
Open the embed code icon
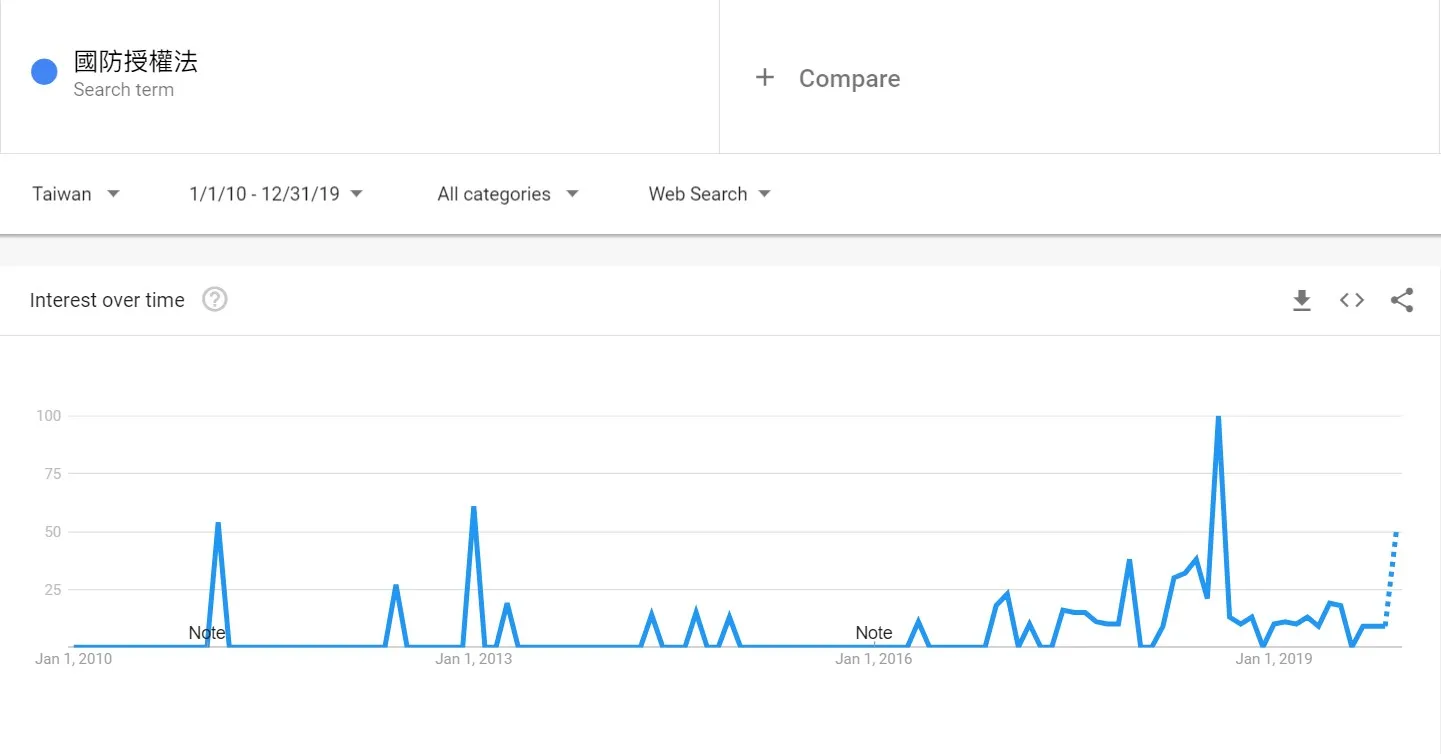point(1352,300)
